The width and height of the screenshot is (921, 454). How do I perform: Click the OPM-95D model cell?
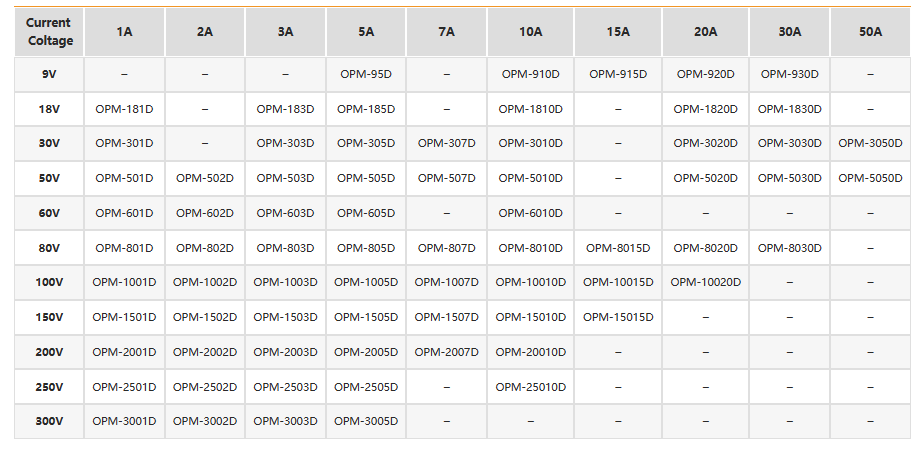pyautogui.click(x=366, y=75)
